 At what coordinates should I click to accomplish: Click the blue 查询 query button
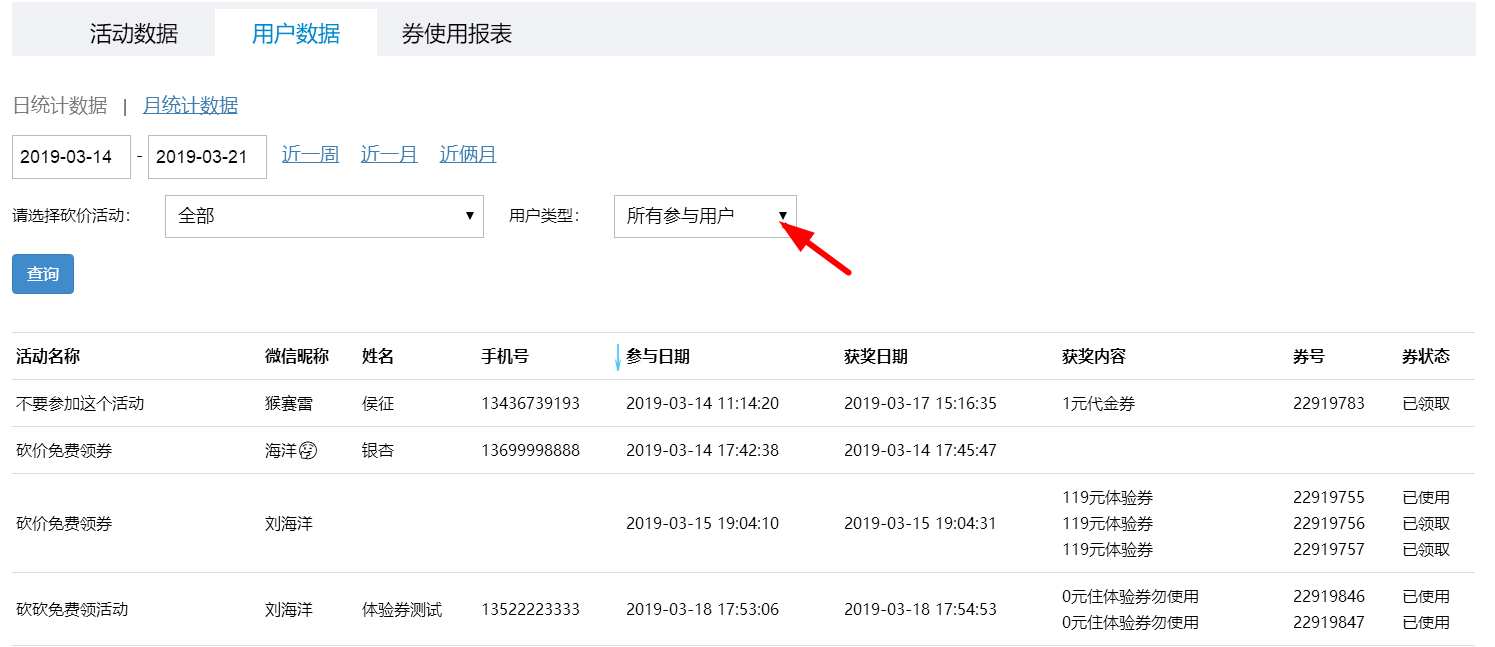coord(42,273)
